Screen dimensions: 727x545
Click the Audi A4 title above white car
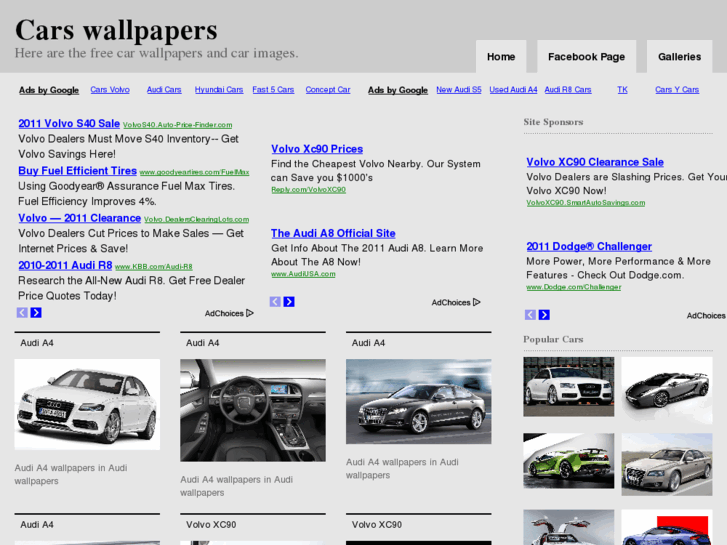click(x=37, y=343)
